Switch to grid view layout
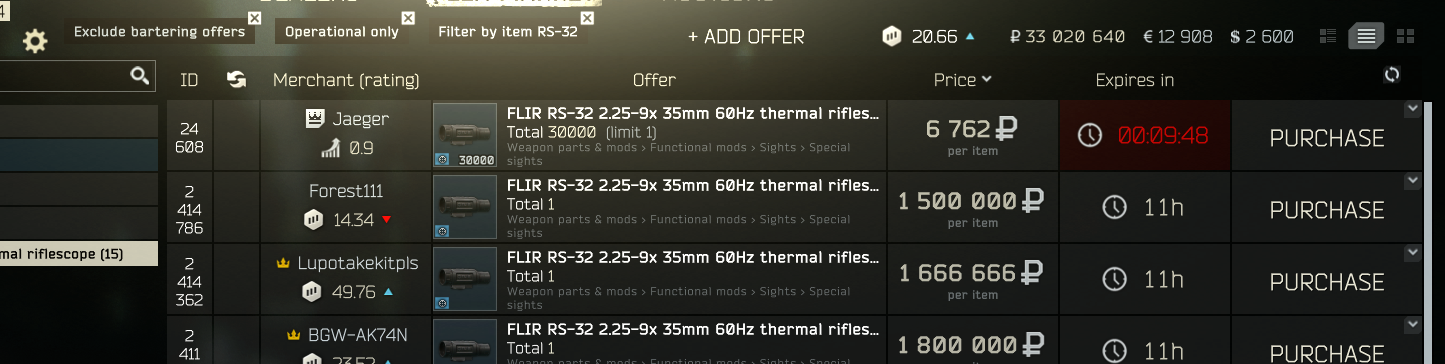The width and height of the screenshot is (1445, 364). click(1405, 37)
